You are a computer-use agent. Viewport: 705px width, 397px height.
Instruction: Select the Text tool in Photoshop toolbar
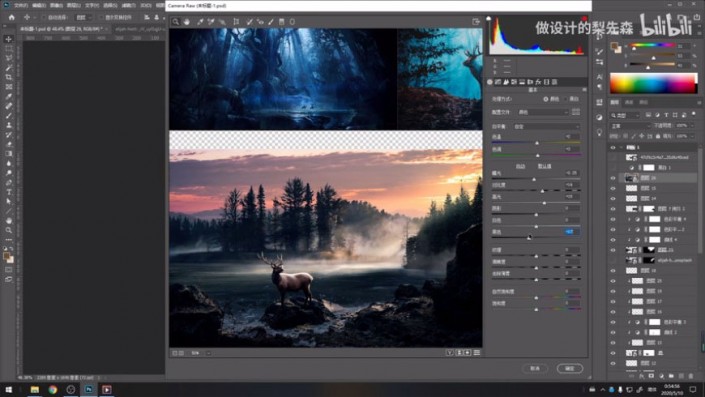9,192
